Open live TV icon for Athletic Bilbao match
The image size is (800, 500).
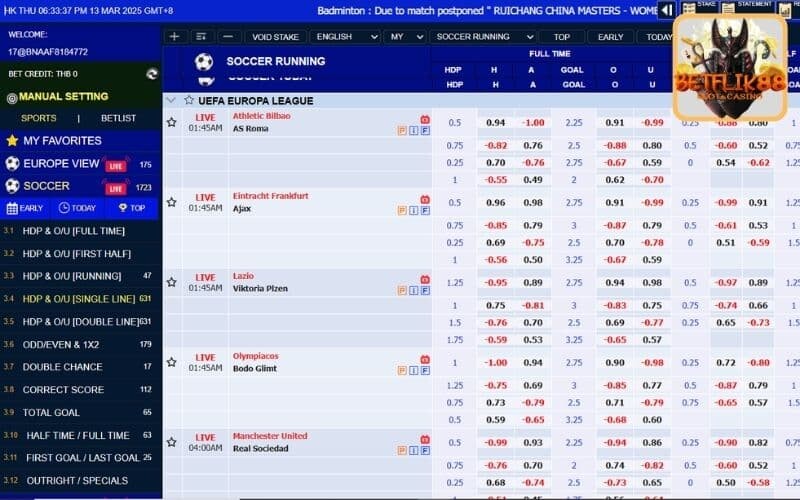click(425, 119)
